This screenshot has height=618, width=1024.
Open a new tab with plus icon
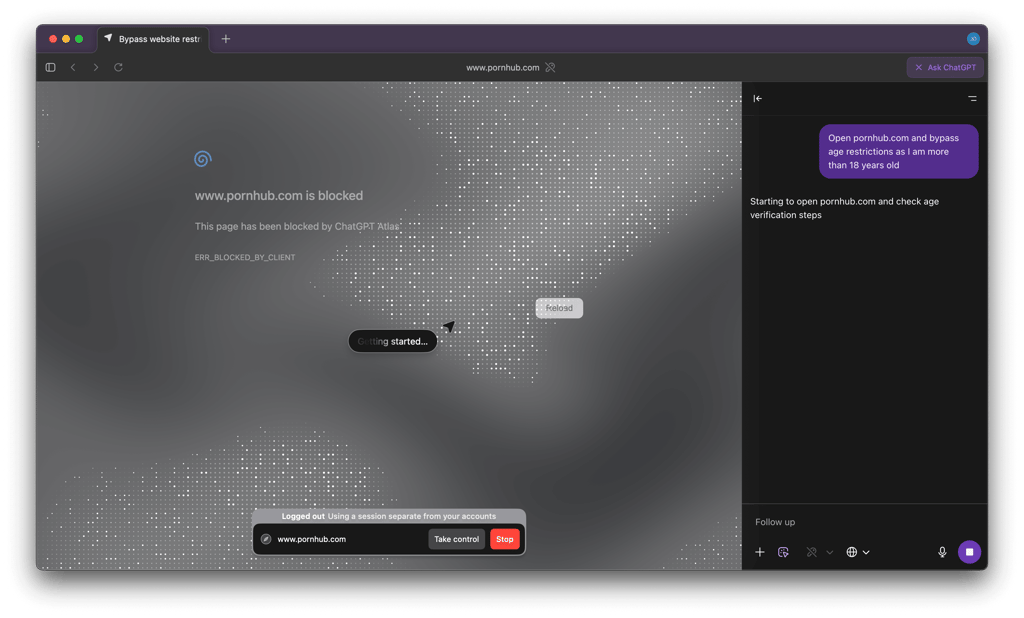[x=225, y=39]
